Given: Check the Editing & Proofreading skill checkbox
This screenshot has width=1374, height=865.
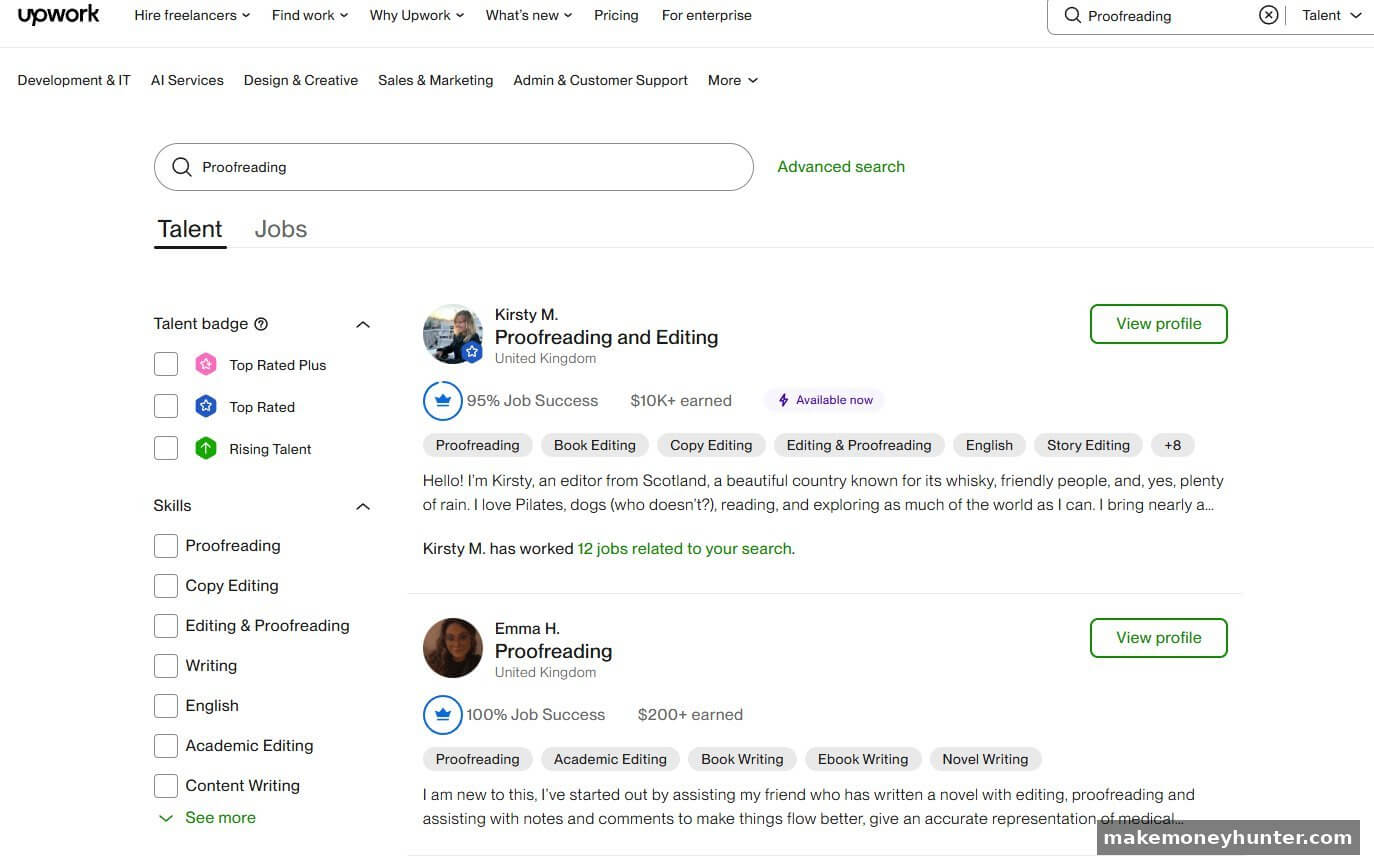Looking at the screenshot, I should pyautogui.click(x=166, y=626).
